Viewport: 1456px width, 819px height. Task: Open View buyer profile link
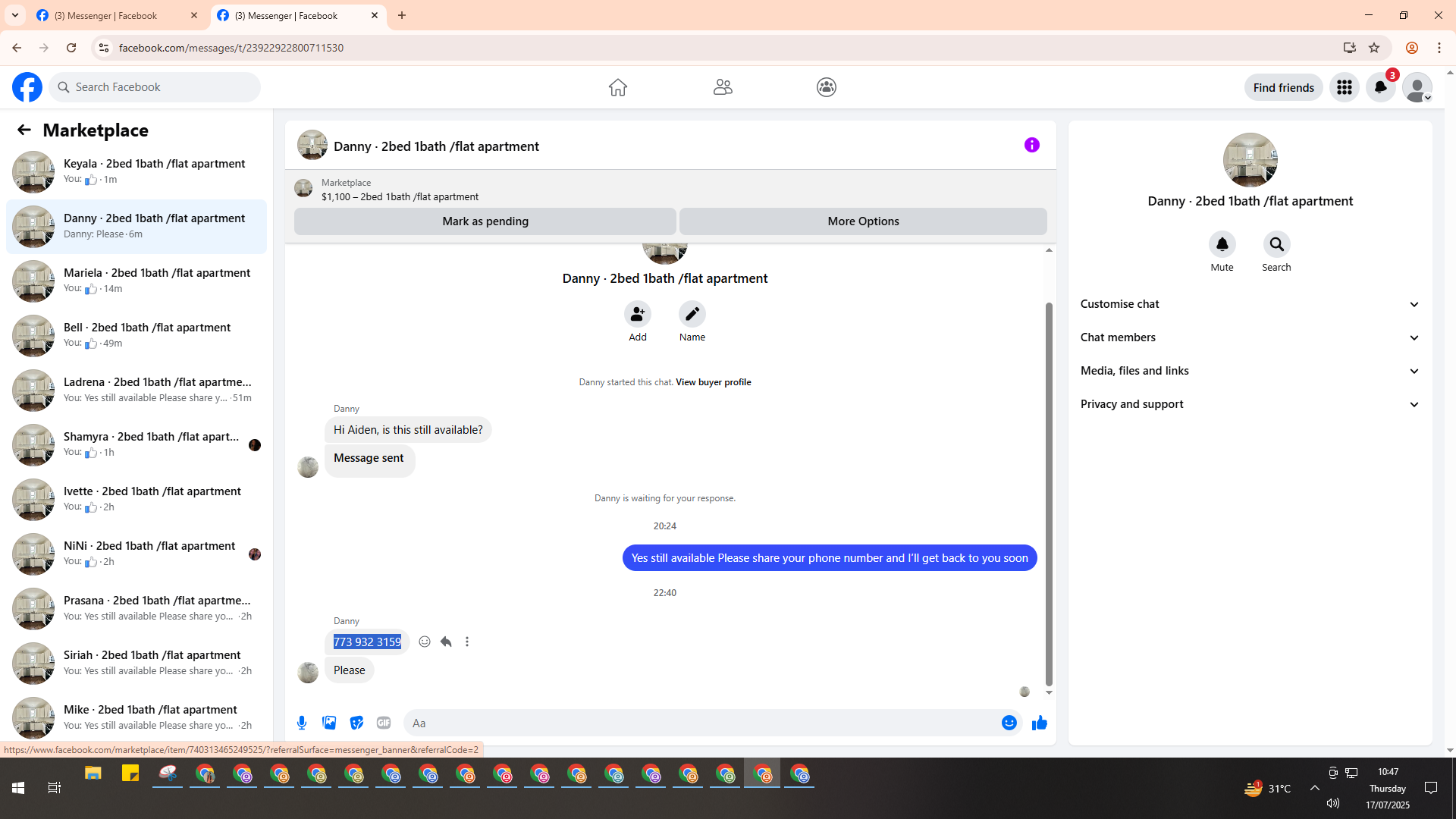(x=714, y=382)
